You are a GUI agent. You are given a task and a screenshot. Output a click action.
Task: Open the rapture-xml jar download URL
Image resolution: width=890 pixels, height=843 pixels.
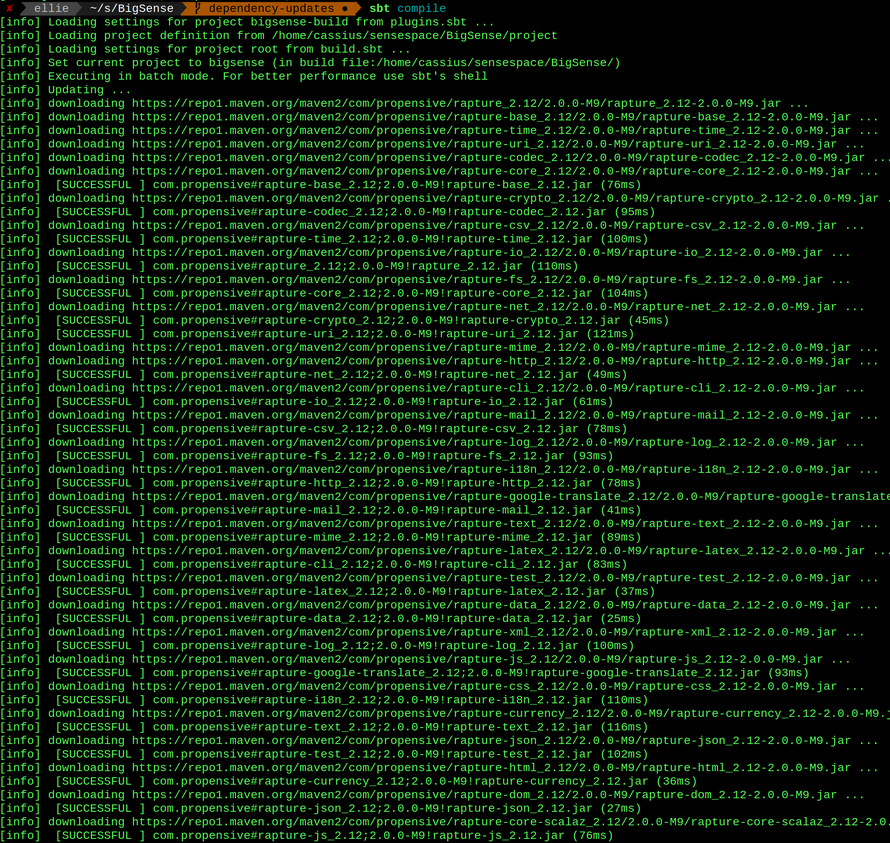pos(484,632)
